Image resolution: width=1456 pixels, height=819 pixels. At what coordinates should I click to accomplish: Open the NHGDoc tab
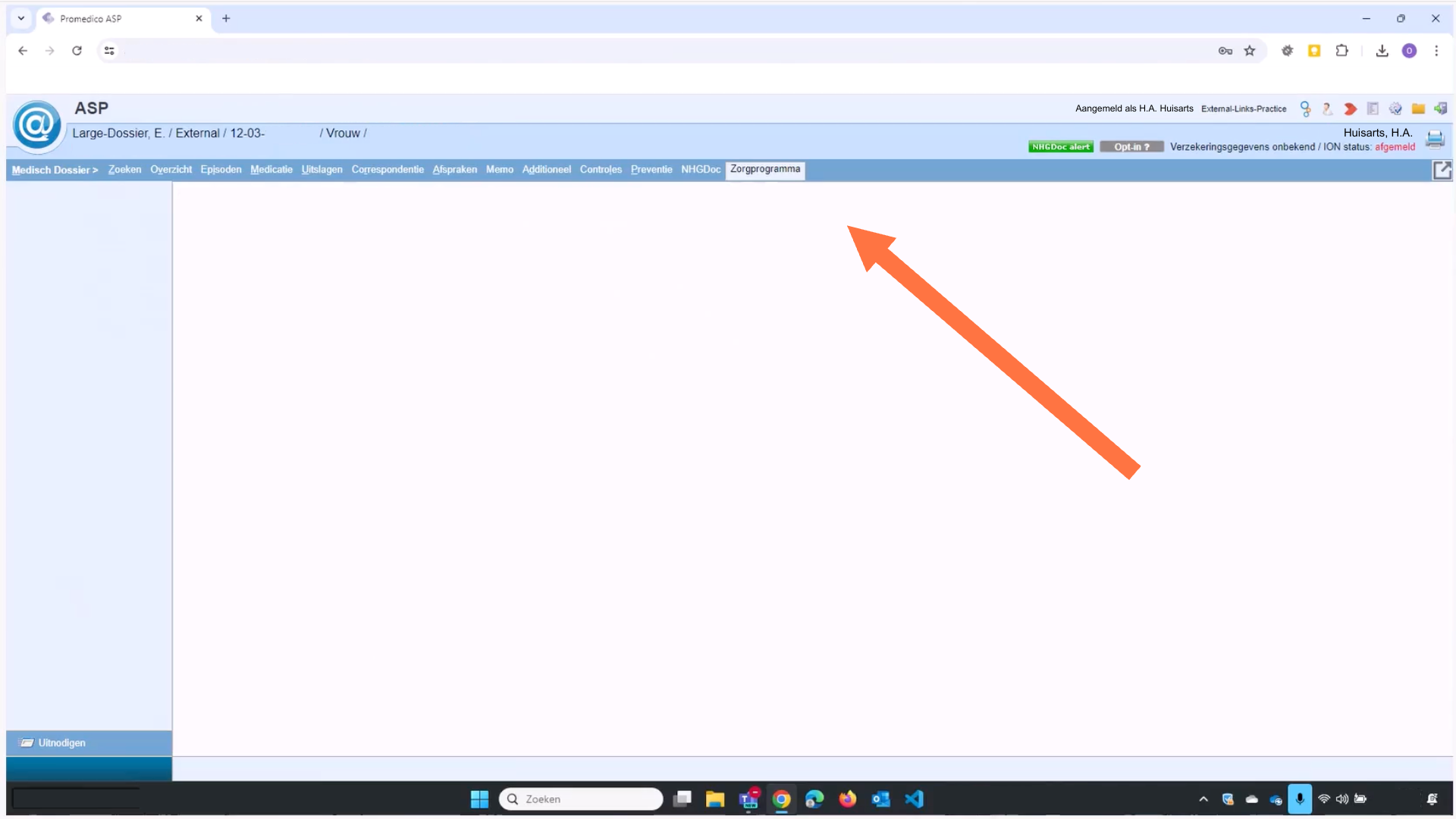tap(701, 170)
